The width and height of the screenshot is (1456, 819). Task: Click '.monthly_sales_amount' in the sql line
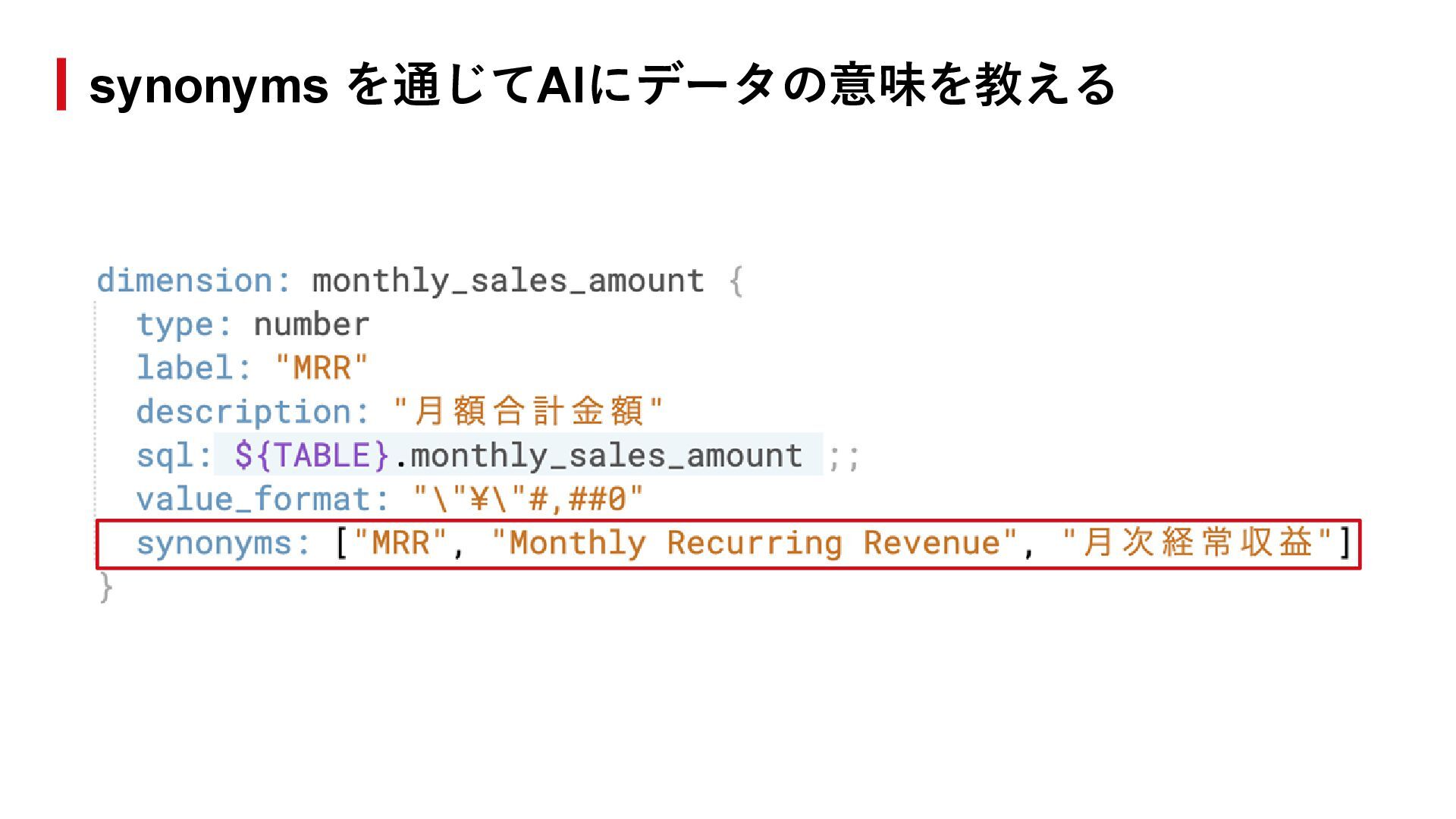[x=599, y=456]
